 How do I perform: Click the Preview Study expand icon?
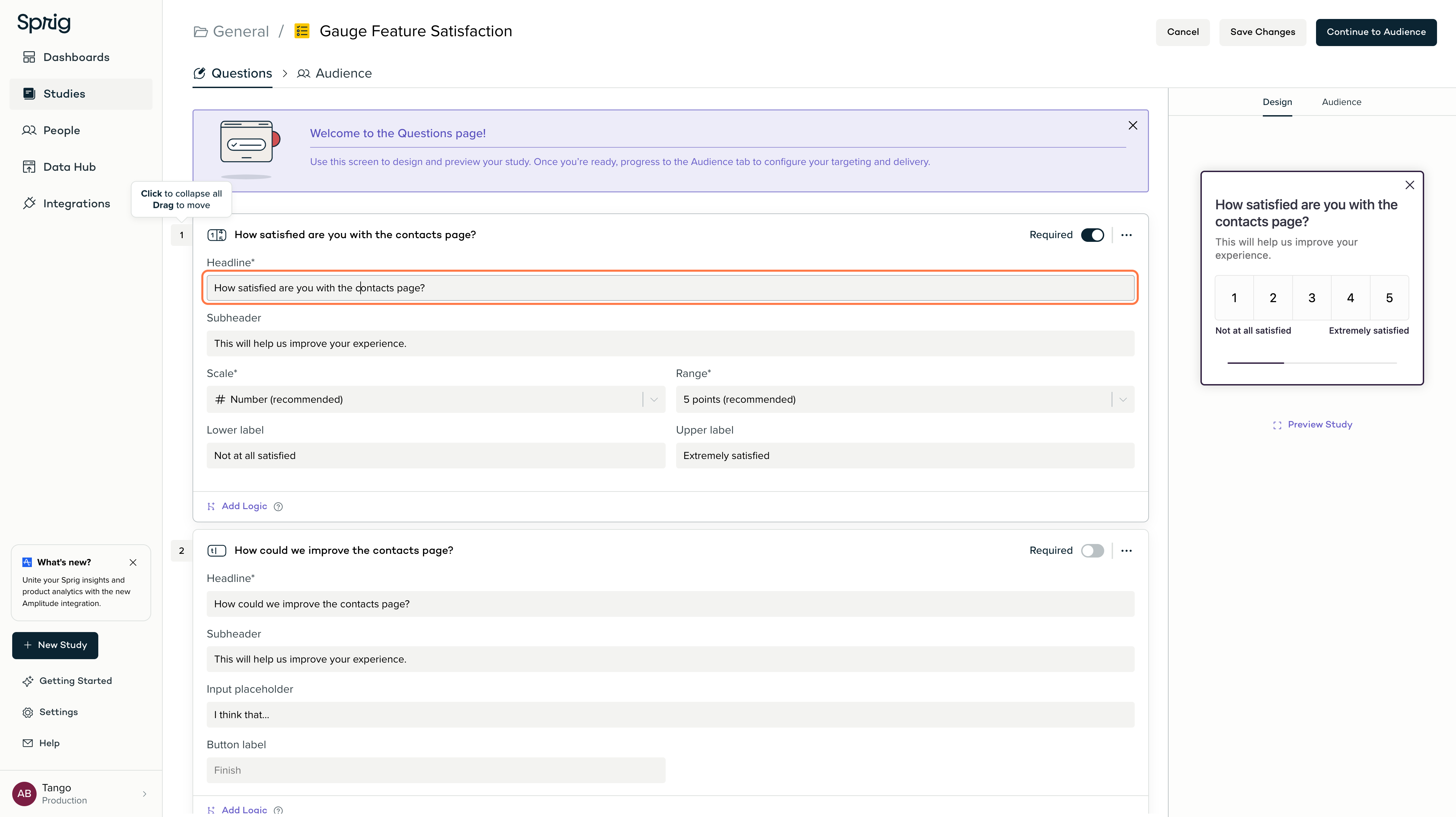point(1277,425)
